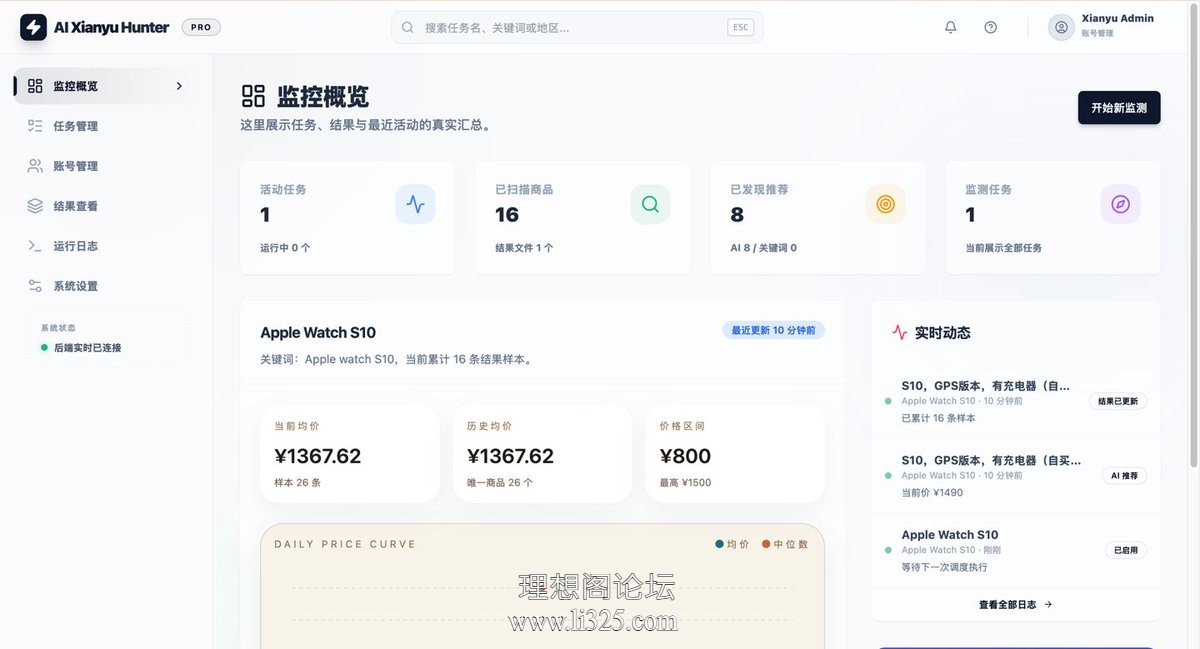Click the green search icon on the 已扫描商品 card

[650, 204]
